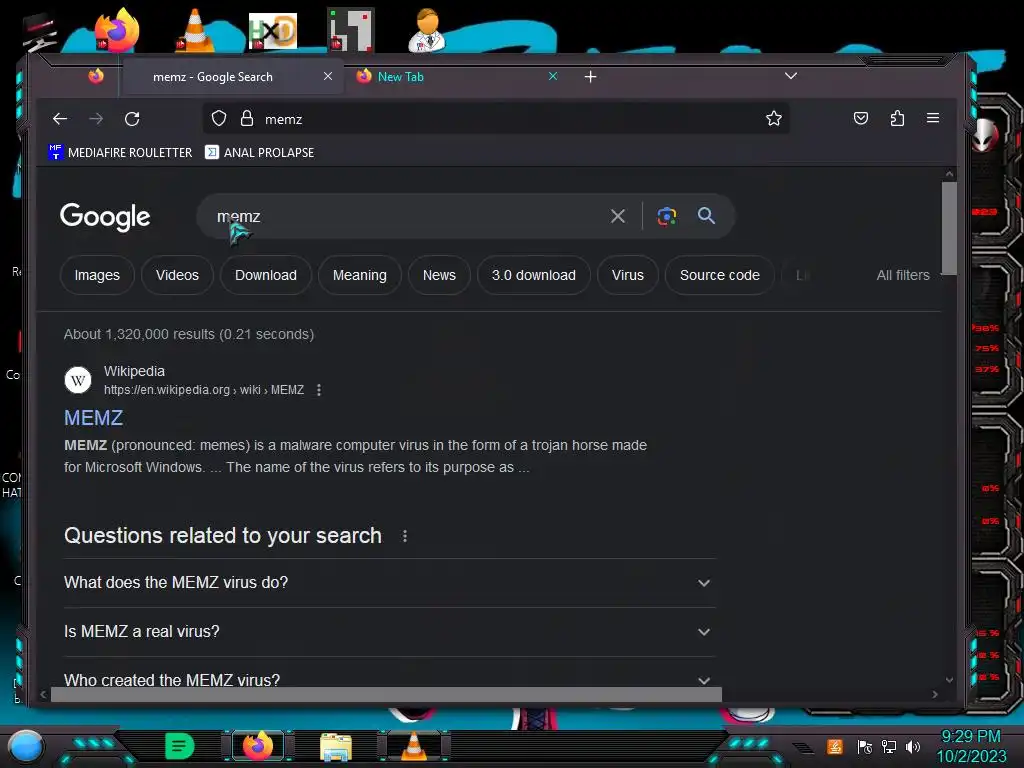This screenshot has width=1024, height=768.
Task: Click the Wikipedia favicon of result
Action: 78,380
